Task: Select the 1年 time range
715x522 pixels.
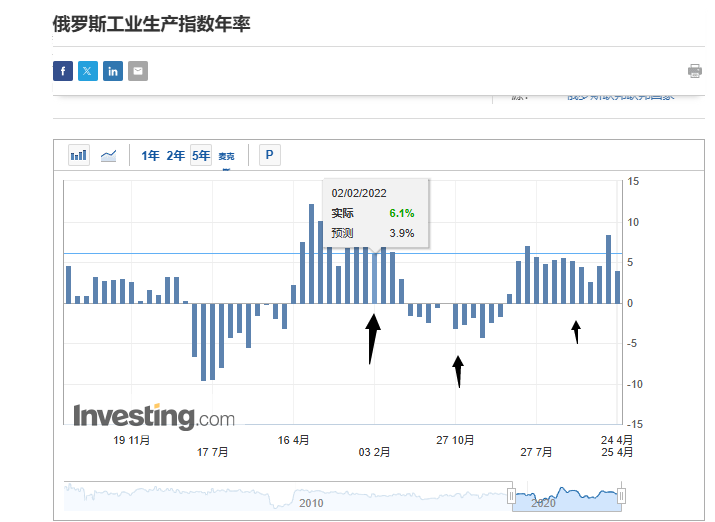Action: pyautogui.click(x=150, y=155)
